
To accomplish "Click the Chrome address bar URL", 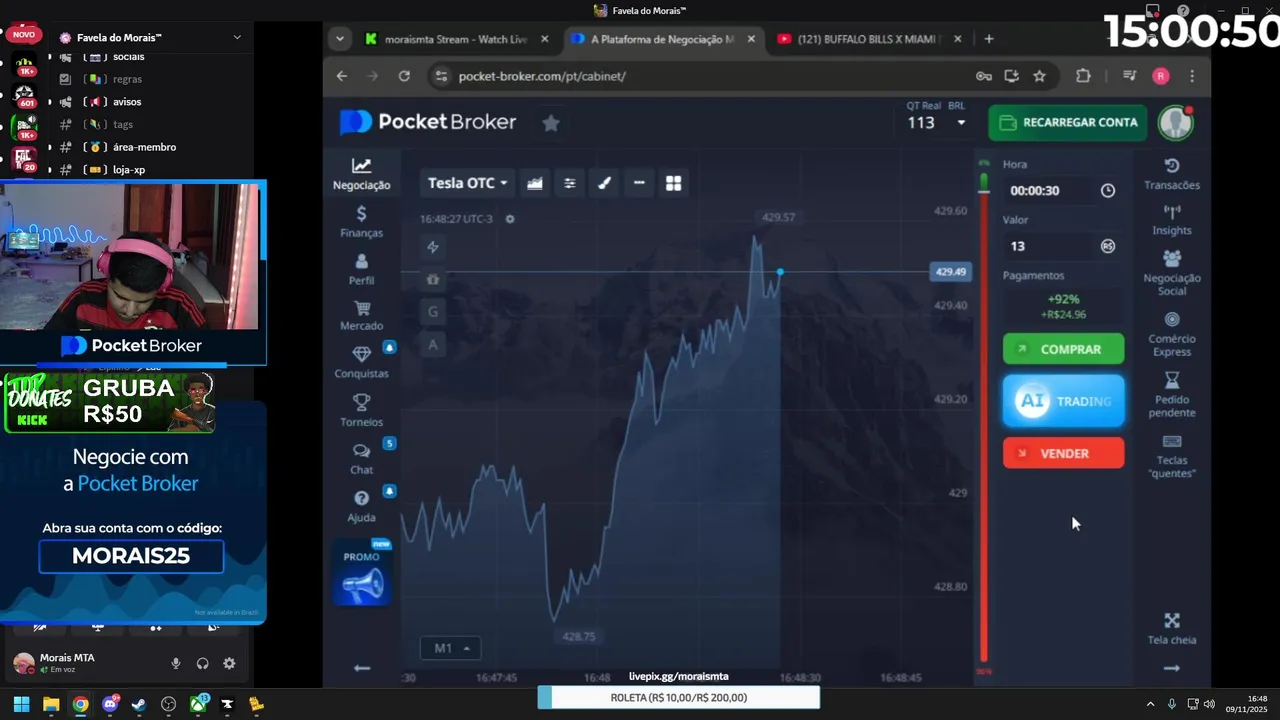I will 541,76.
